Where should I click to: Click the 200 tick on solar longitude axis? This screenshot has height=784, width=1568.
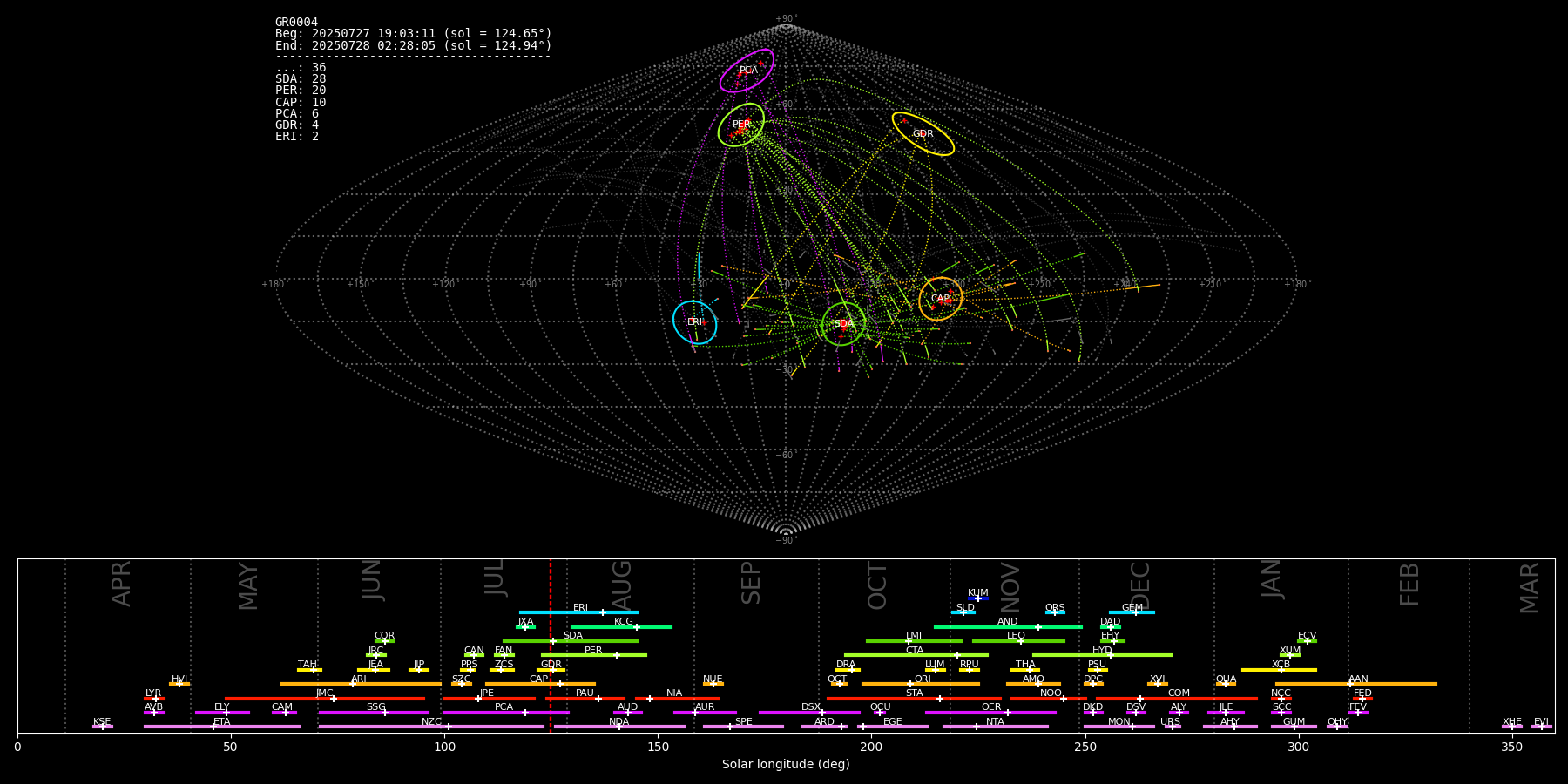(x=871, y=747)
